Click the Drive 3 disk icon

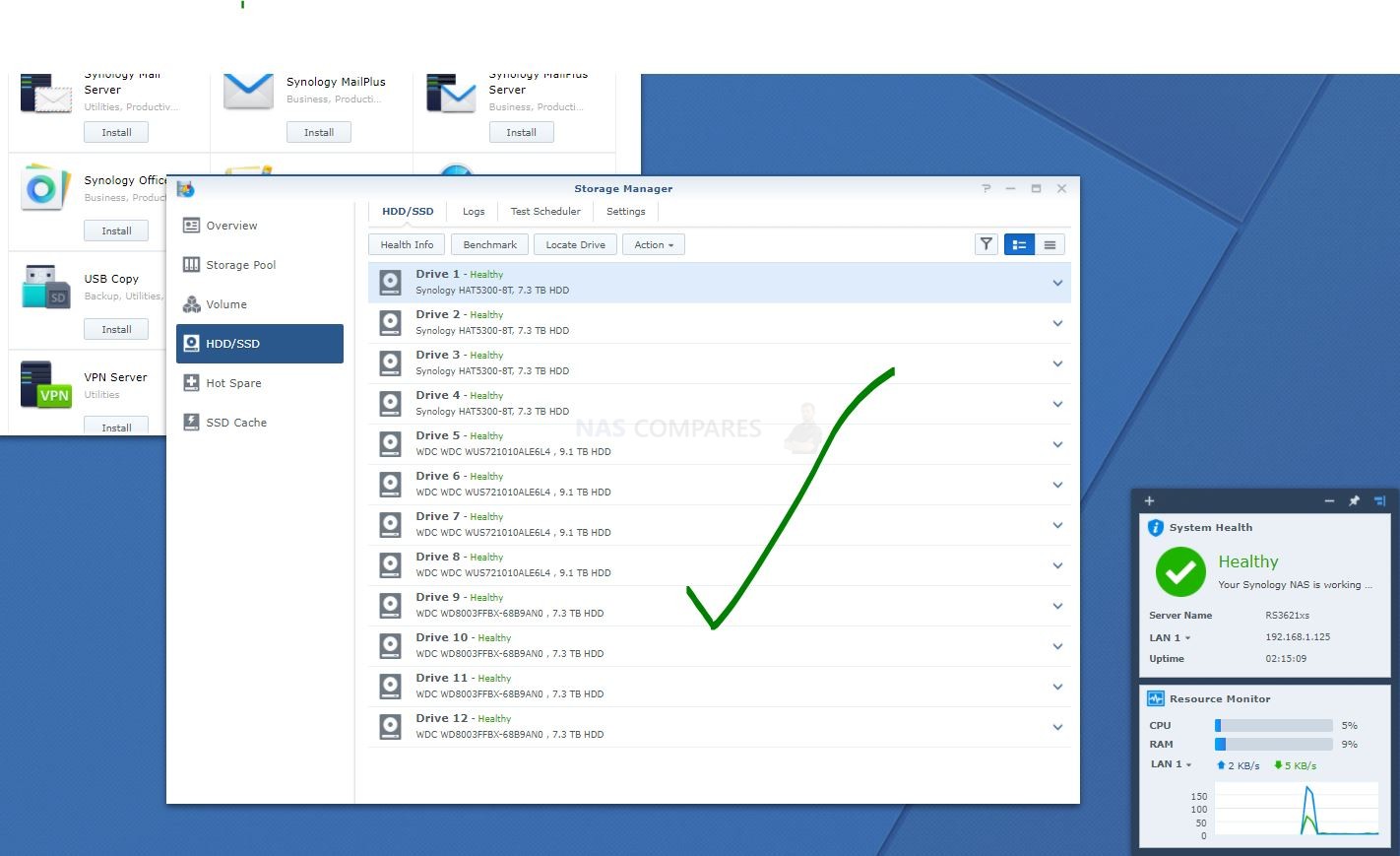(x=391, y=363)
